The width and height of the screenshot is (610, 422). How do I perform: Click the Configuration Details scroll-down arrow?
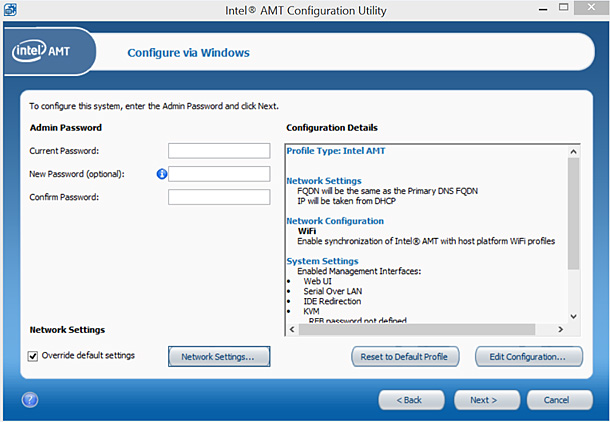(573, 317)
